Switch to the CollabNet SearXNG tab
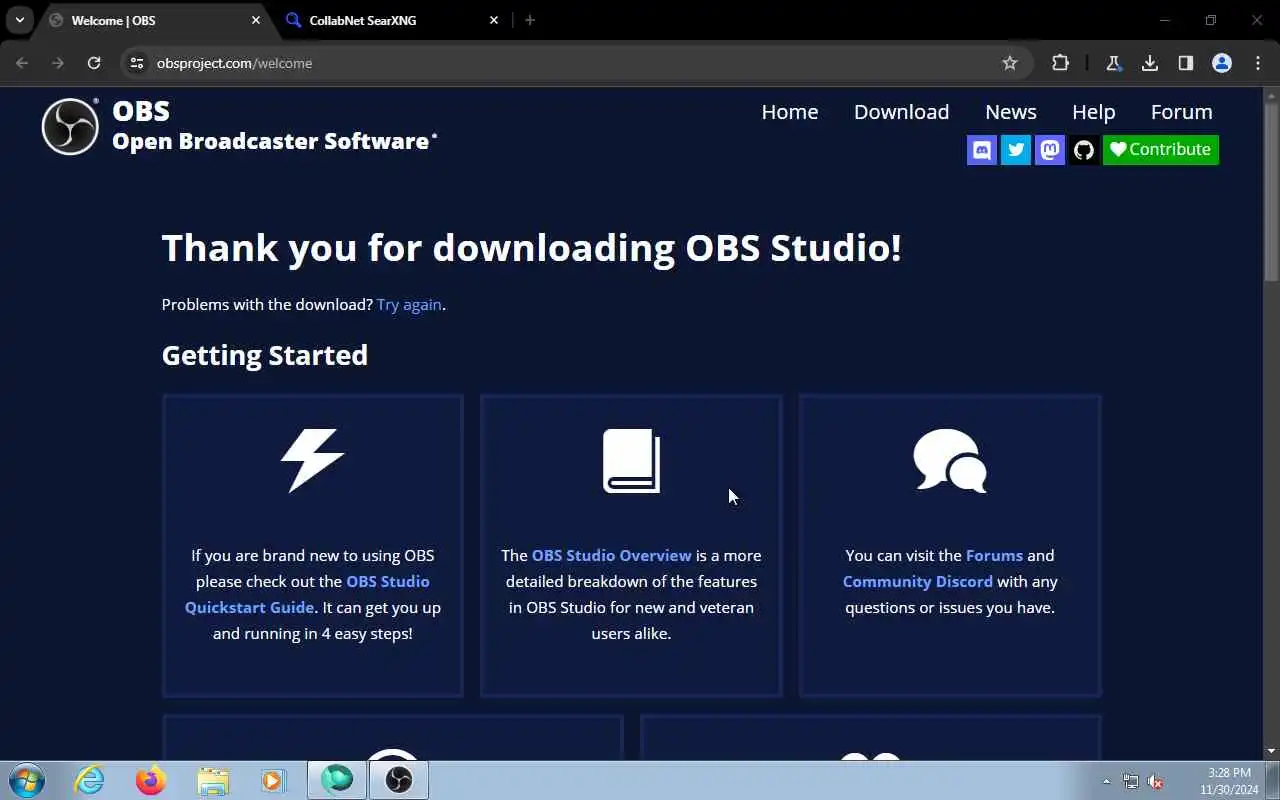This screenshot has height=800, width=1280. [x=392, y=20]
